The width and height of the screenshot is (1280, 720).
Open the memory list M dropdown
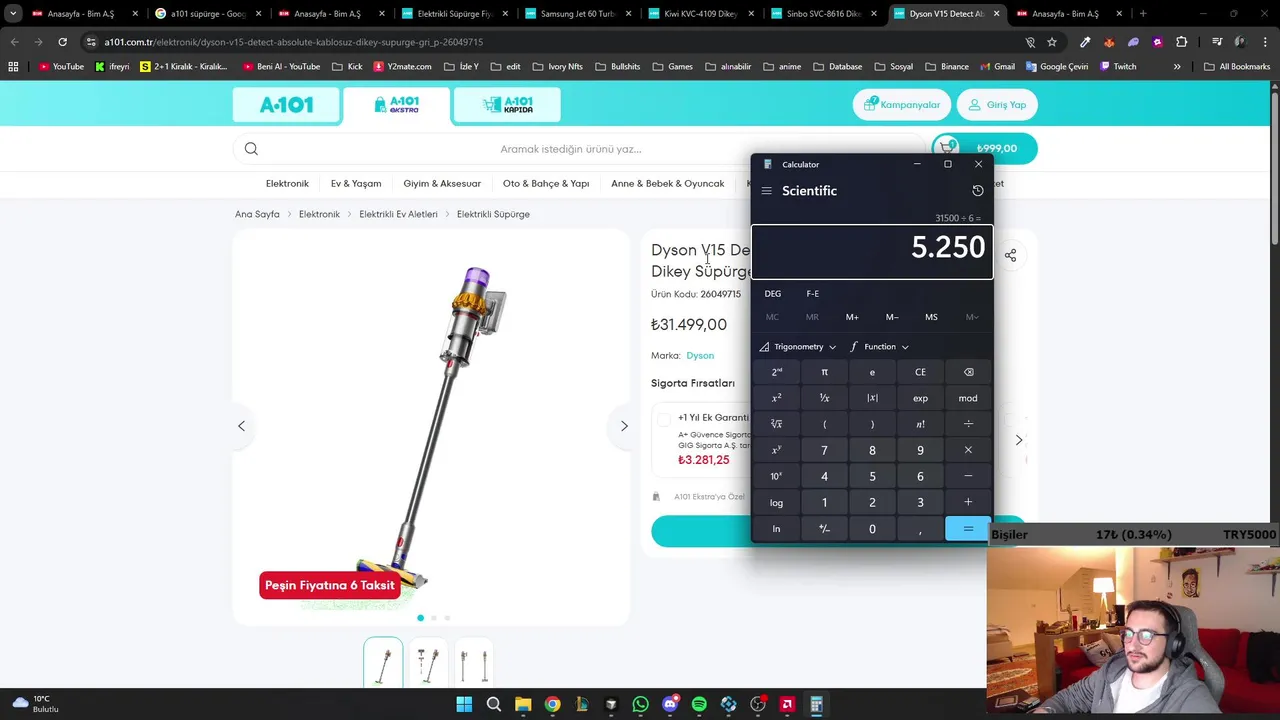click(x=971, y=317)
